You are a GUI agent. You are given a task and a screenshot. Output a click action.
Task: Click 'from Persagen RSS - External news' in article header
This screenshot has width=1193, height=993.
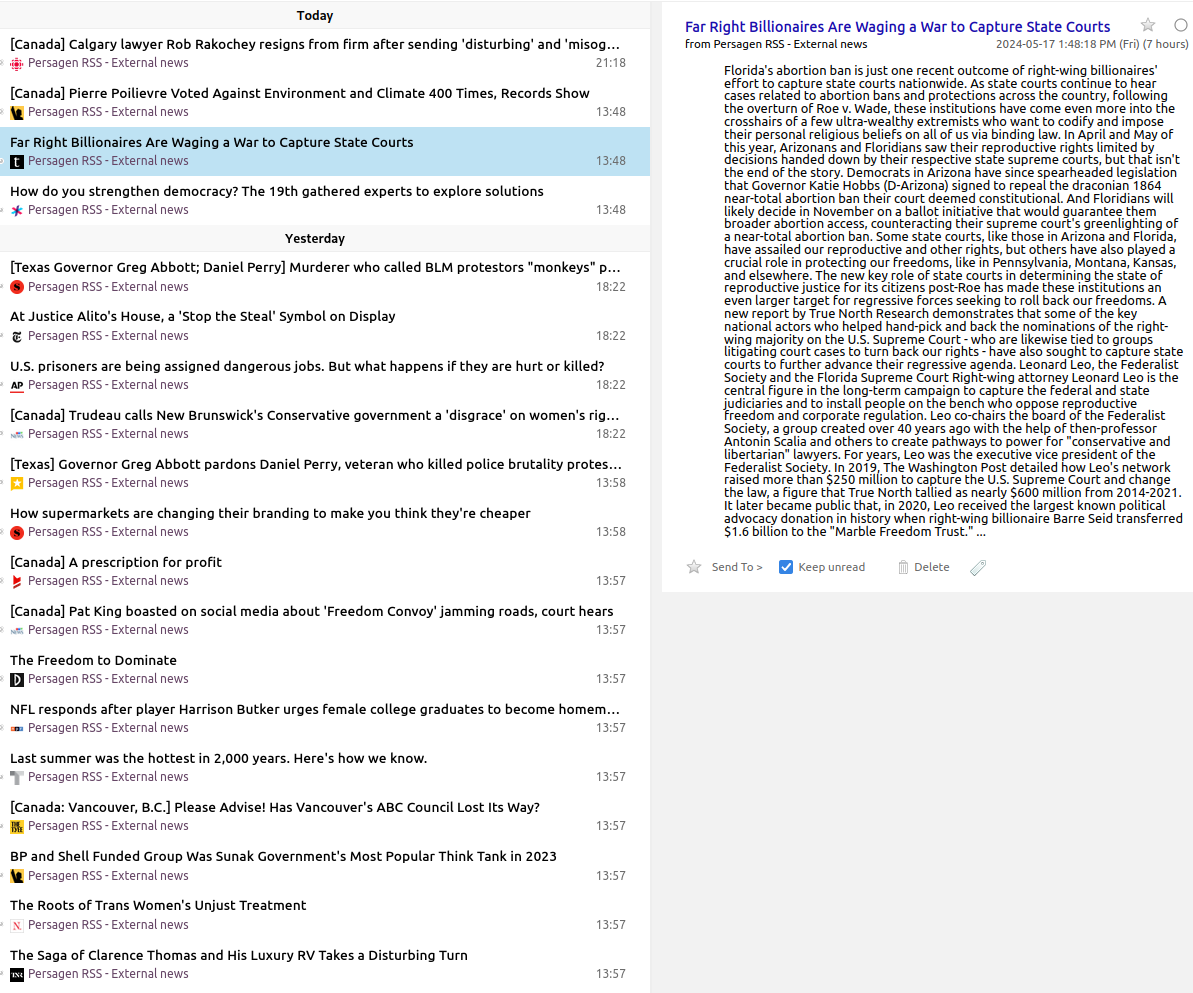coord(776,44)
